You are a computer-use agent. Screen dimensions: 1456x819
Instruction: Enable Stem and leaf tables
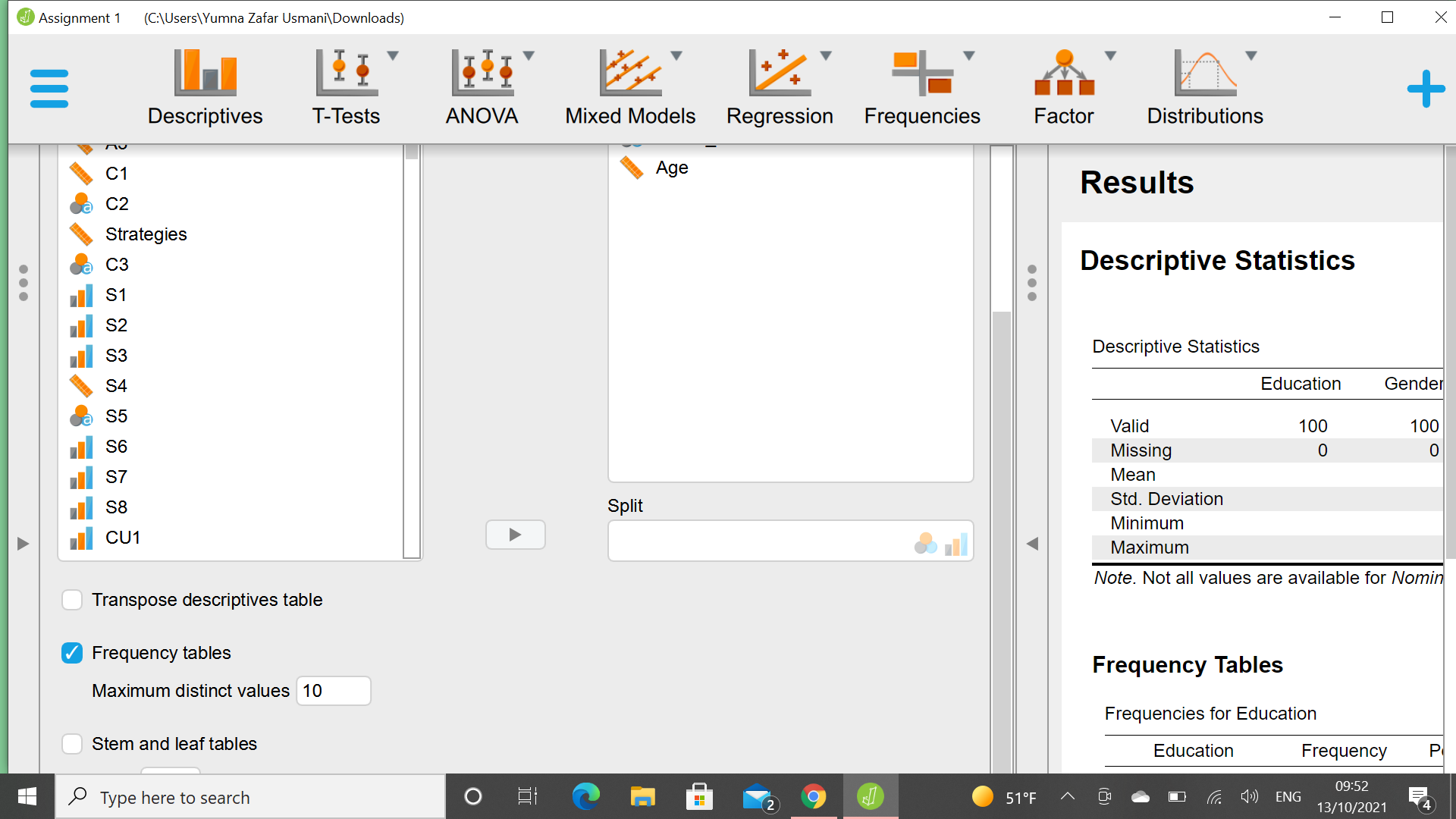[71, 743]
